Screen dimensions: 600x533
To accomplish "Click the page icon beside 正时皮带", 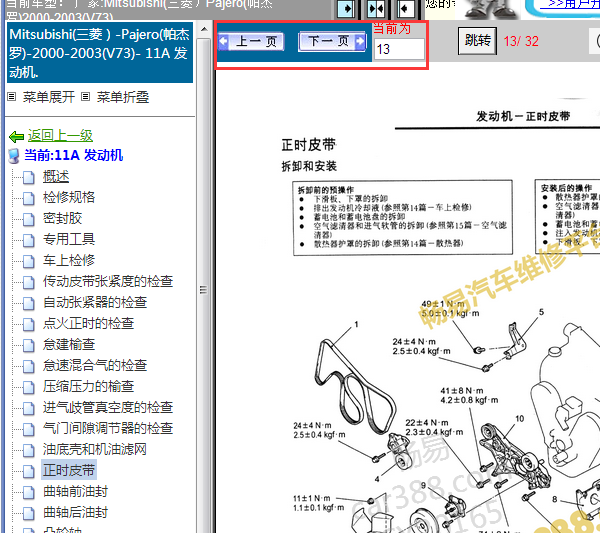I will (28, 471).
